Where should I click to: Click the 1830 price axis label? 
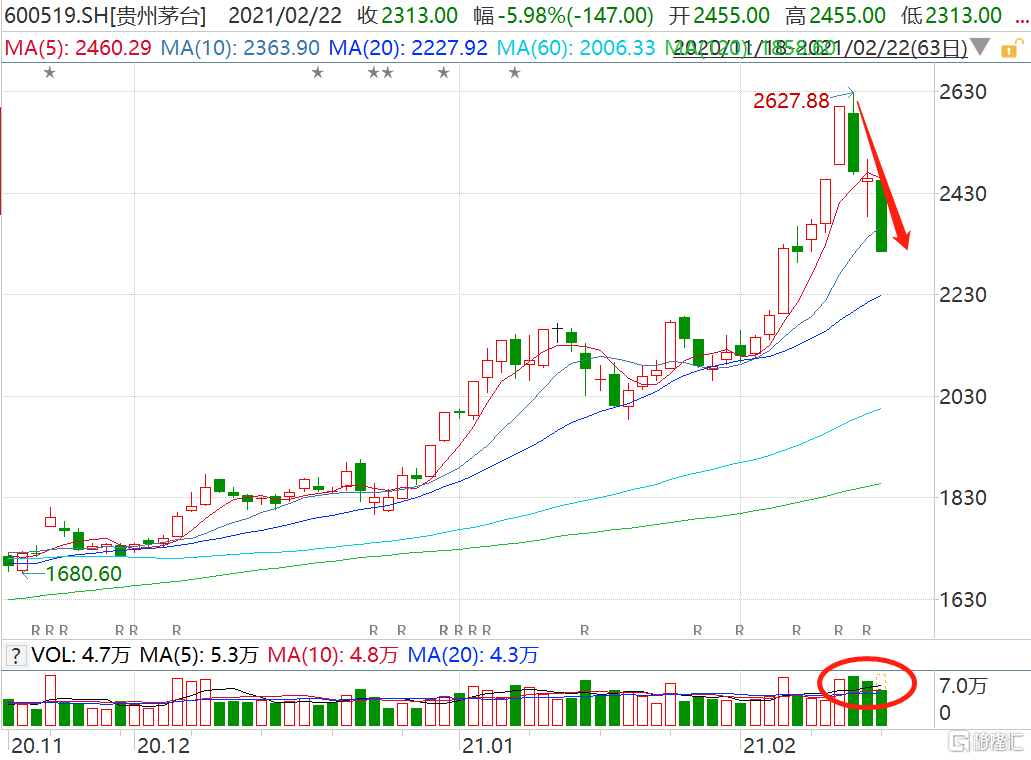click(x=963, y=498)
